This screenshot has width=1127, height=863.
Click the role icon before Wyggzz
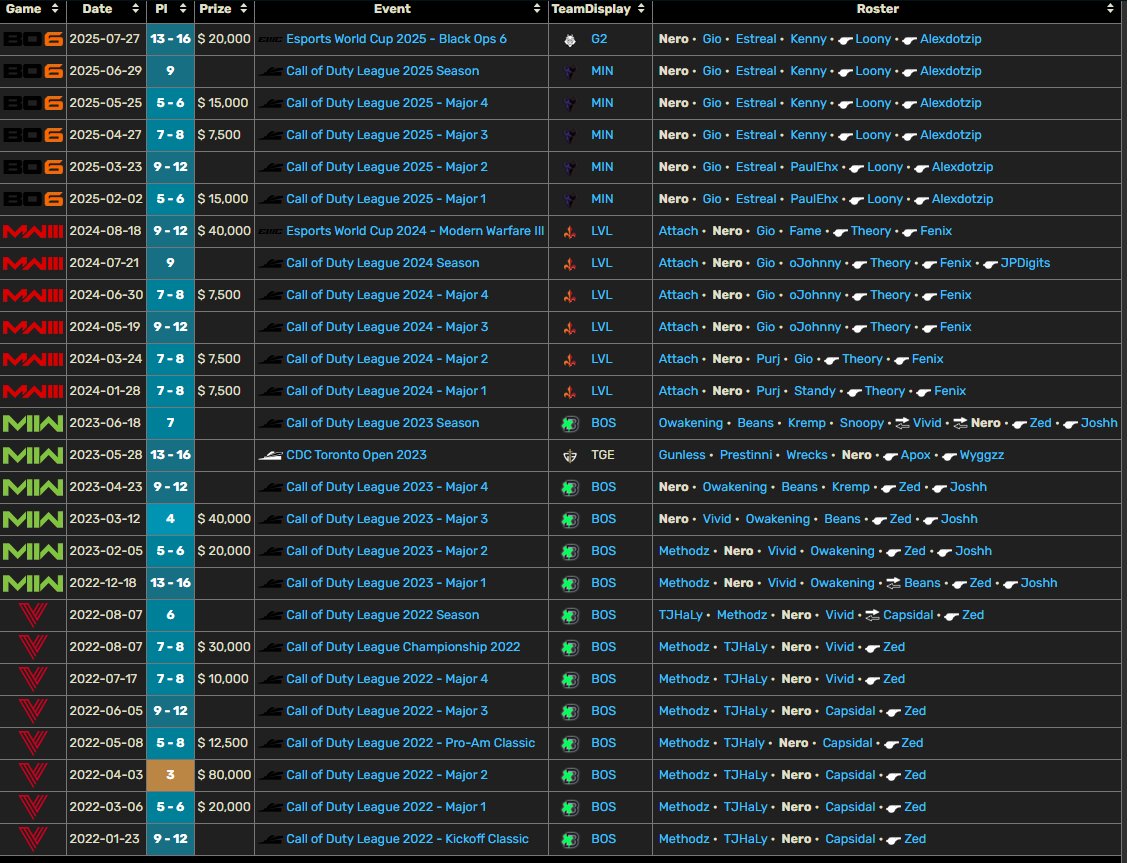(949, 456)
